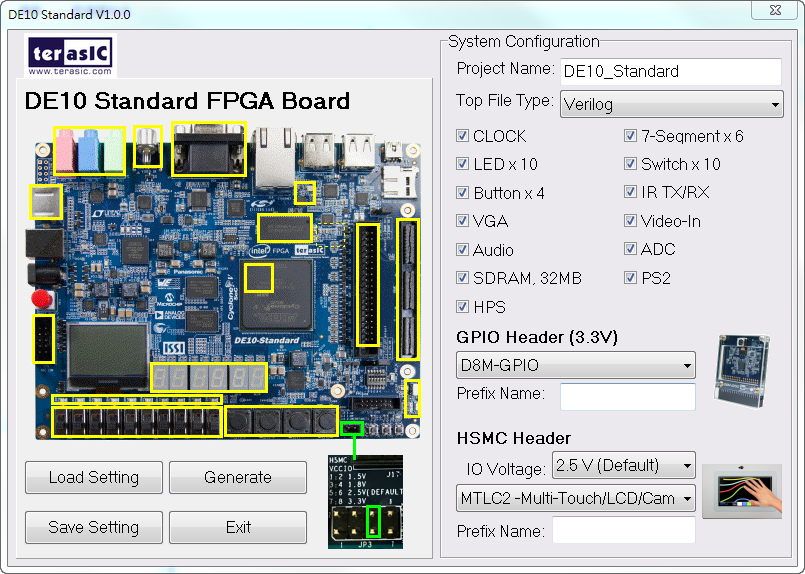Click the HSMC Header Prefix Name field
This screenshot has height=574, width=805.
(624, 531)
